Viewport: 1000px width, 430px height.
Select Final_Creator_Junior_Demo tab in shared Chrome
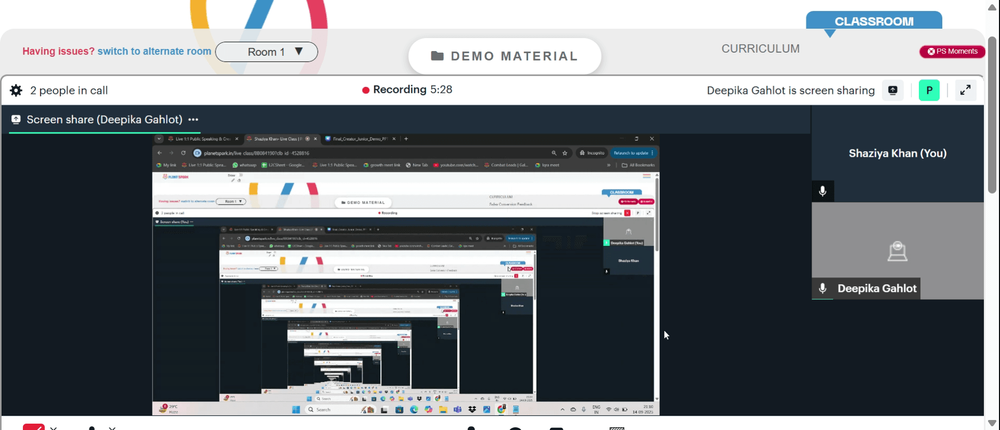[360, 138]
